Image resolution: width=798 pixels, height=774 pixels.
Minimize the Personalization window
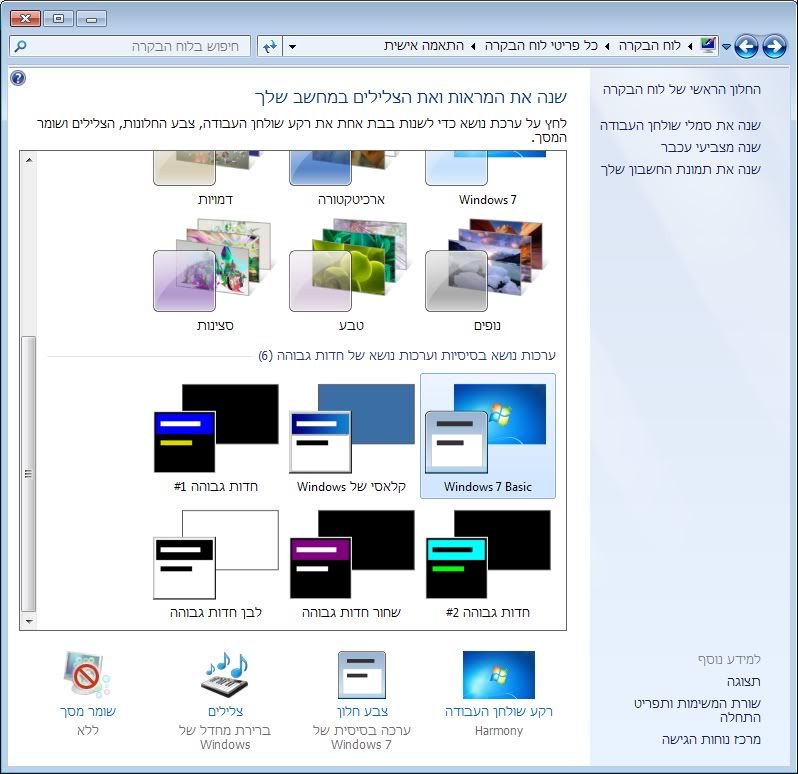[x=92, y=19]
